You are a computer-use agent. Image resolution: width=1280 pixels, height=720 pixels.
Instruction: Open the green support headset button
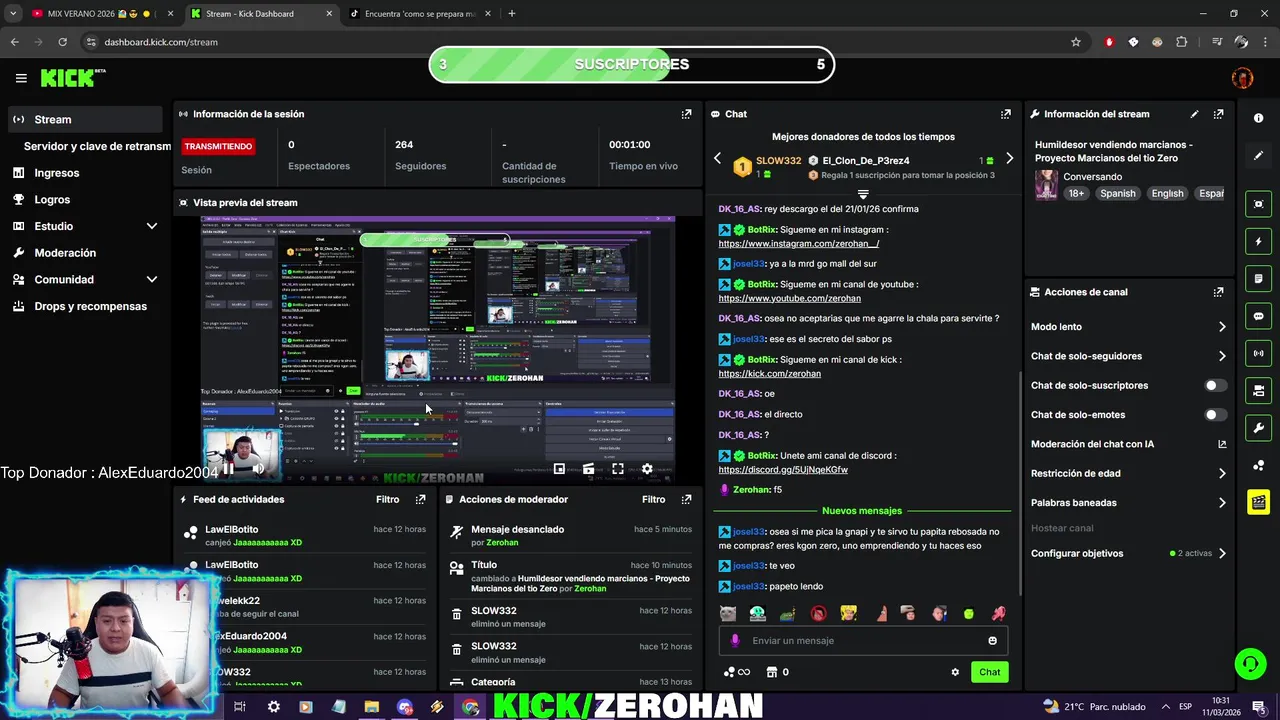pyautogui.click(x=1249, y=663)
